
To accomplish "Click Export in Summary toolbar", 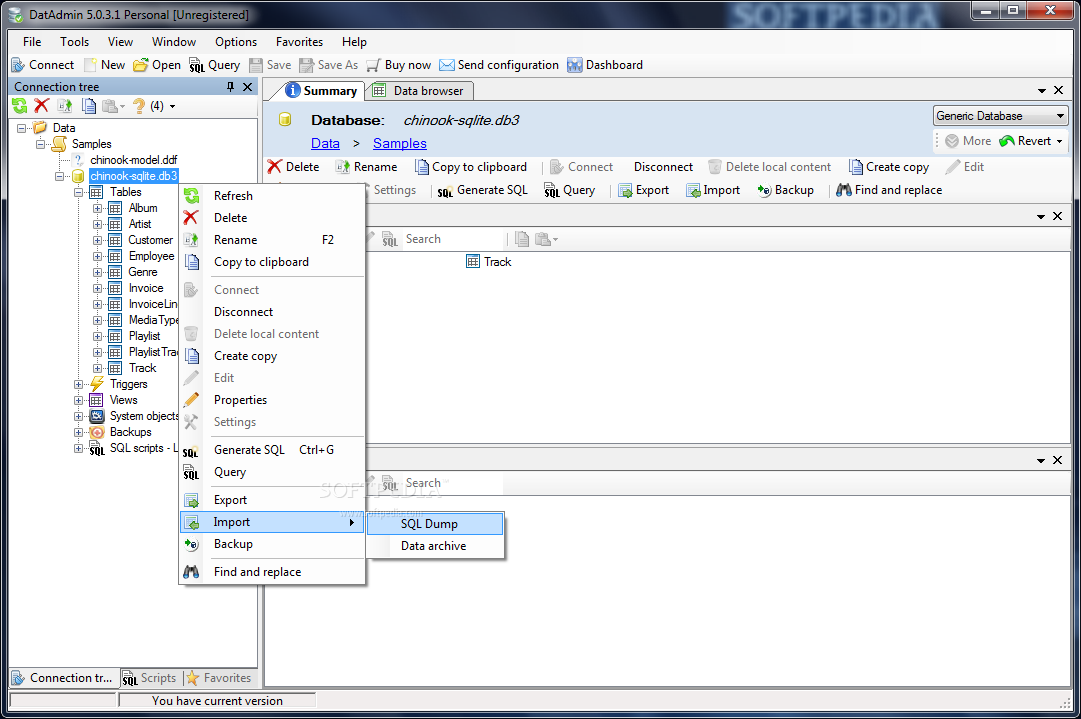I will click(644, 190).
